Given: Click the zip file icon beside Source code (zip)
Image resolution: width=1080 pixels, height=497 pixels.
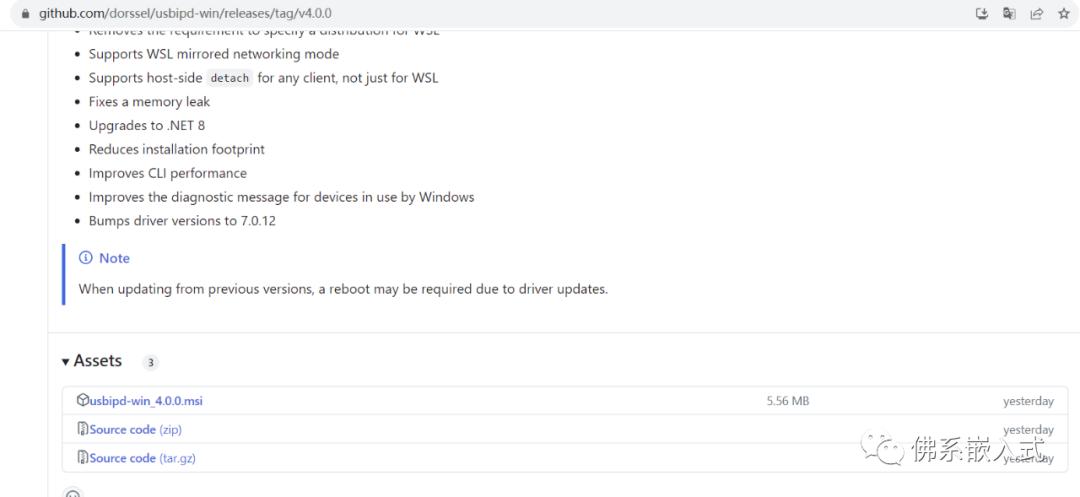Looking at the screenshot, I should 83,429.
